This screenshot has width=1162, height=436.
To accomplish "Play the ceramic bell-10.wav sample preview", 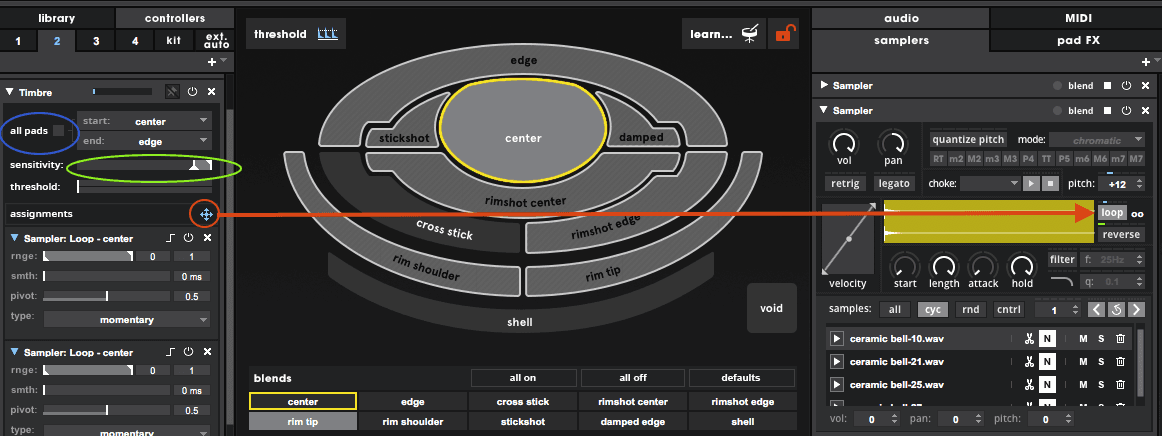I will 837,339.
